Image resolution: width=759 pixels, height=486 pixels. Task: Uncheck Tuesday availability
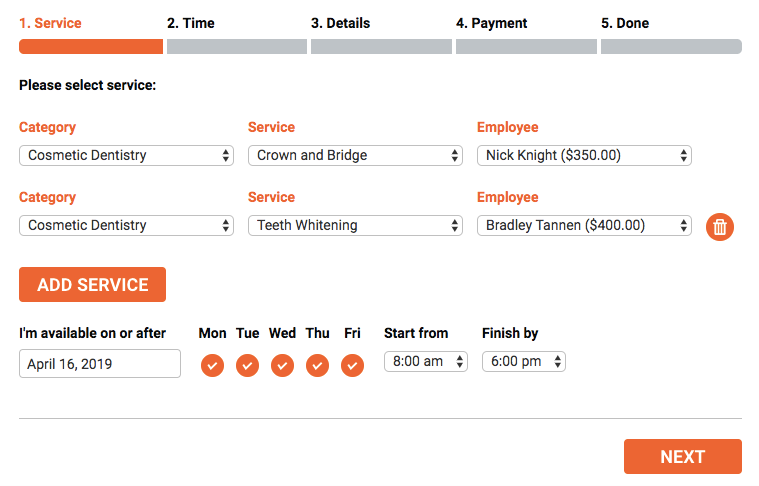pyautogui.click(x=247, y=365)
